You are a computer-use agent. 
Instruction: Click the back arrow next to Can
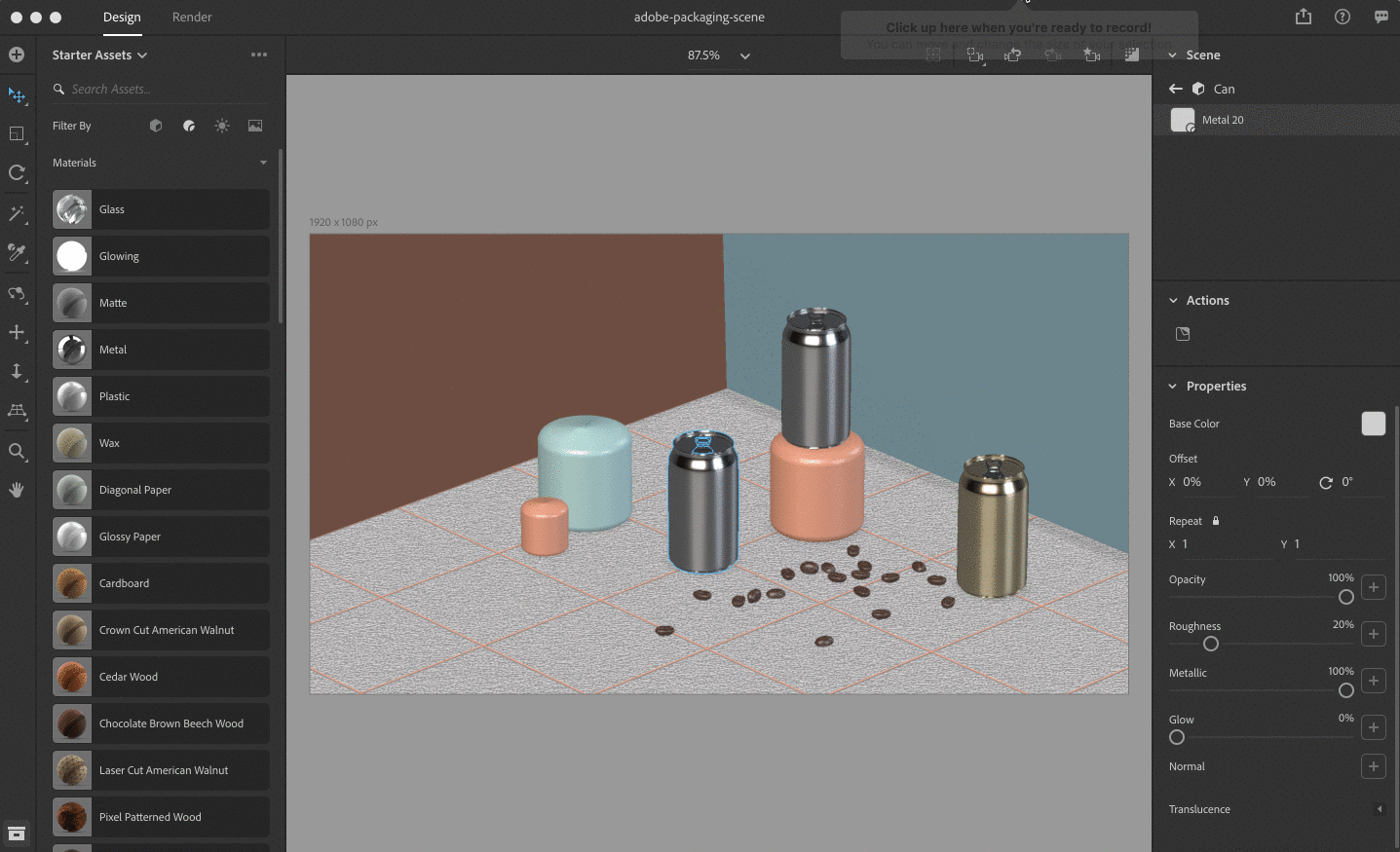pos(1175,88)
